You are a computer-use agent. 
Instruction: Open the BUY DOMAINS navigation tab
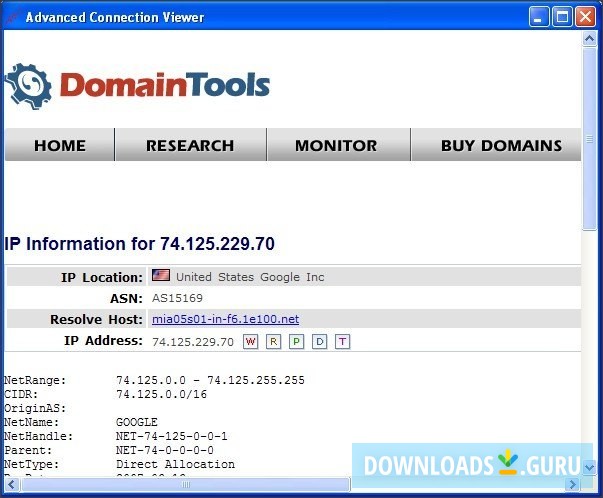coord(496,145)
